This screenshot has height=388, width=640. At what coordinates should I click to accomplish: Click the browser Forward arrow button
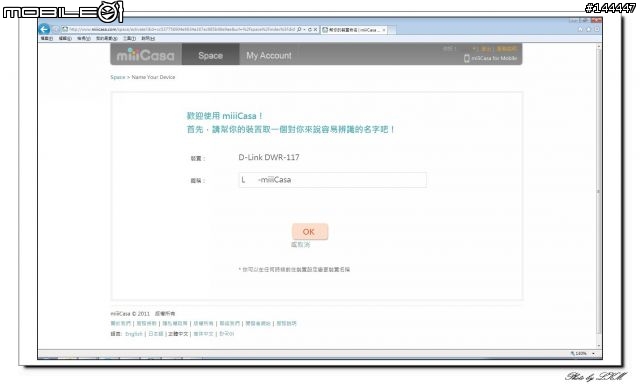coord(56,29)
